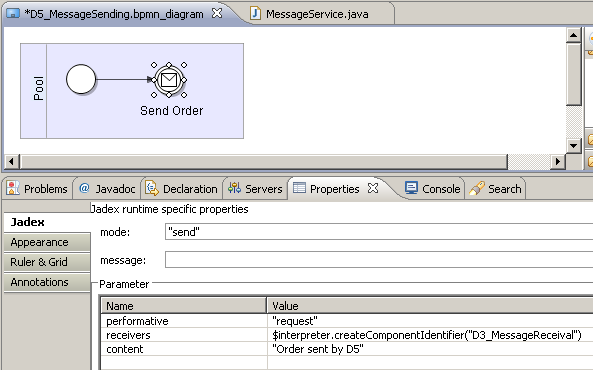
Task: Click the mode input field containing "send"
Action: click(379, 232)
